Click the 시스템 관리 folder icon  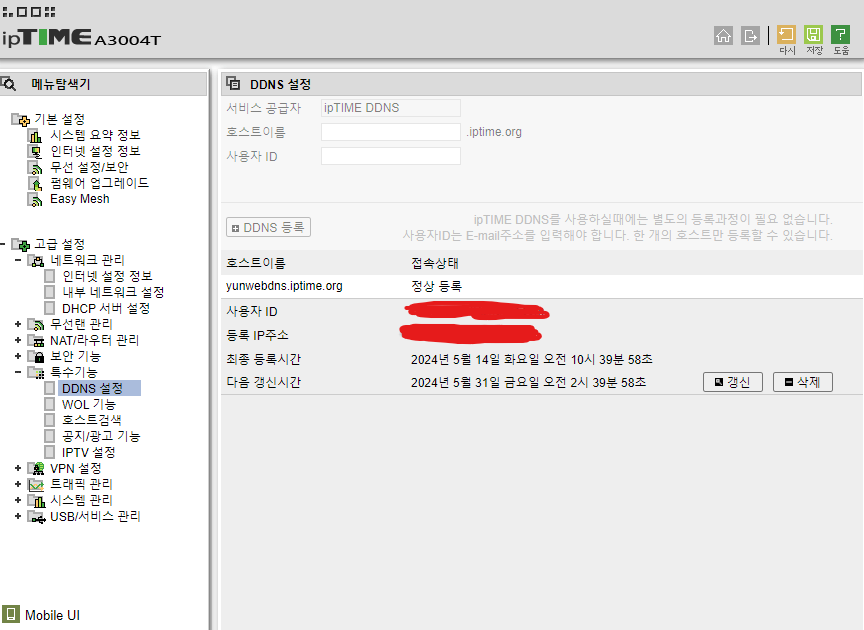tap(36, 500)
